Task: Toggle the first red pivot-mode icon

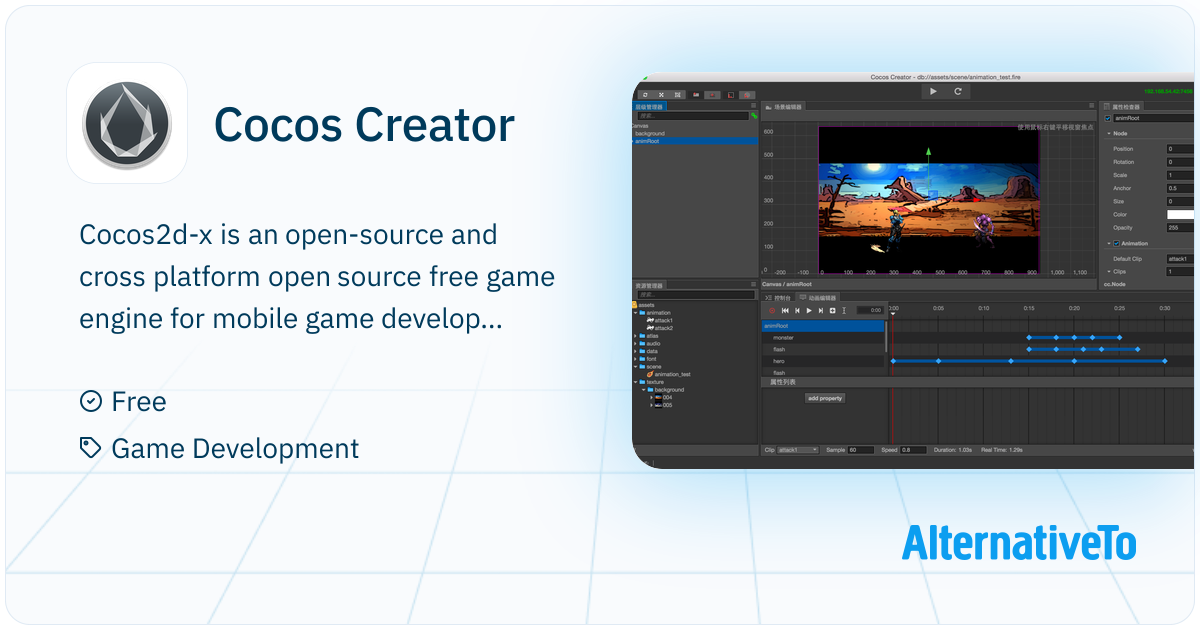Action: (x=695, y=95)
